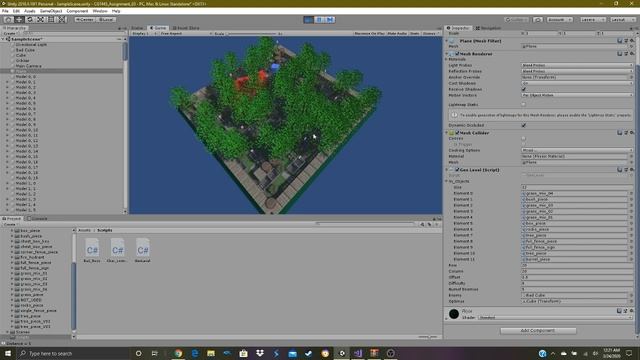
Task: Enable Lightmap Static checkbox
Action: pyautogui.click(x=524, y=104)
